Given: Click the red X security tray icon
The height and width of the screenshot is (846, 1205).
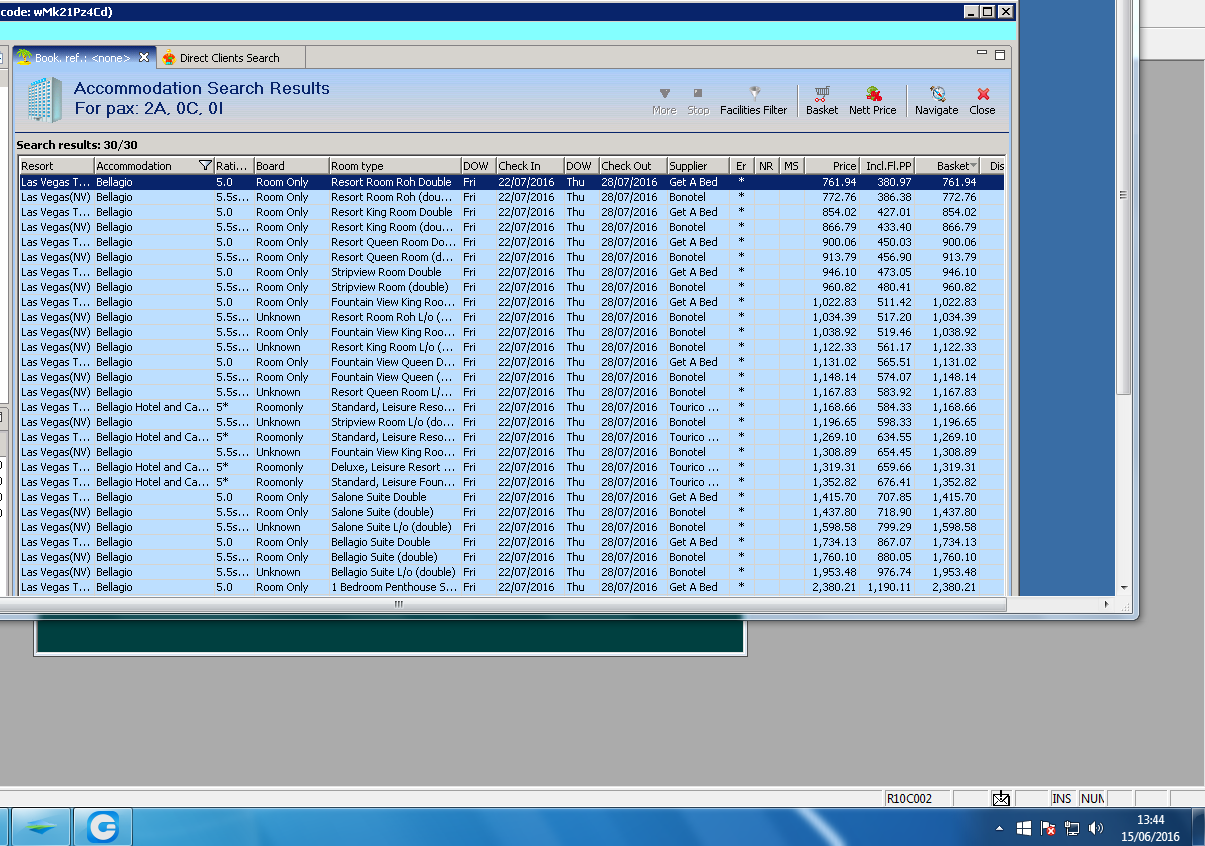Looking at the screenshot, I should click(x=1048, y=829).
